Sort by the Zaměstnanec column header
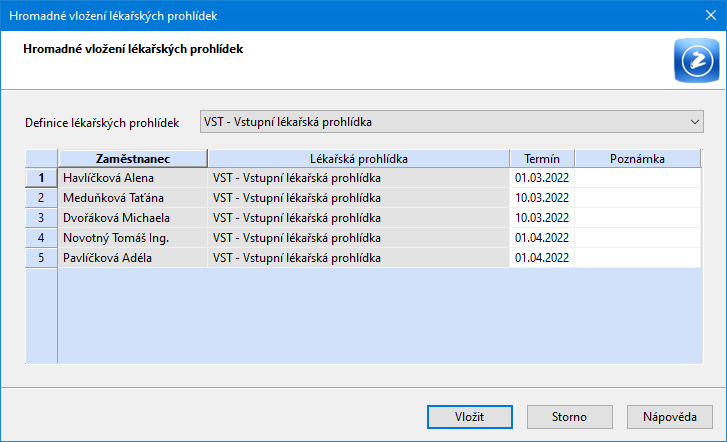 (133, 159)
